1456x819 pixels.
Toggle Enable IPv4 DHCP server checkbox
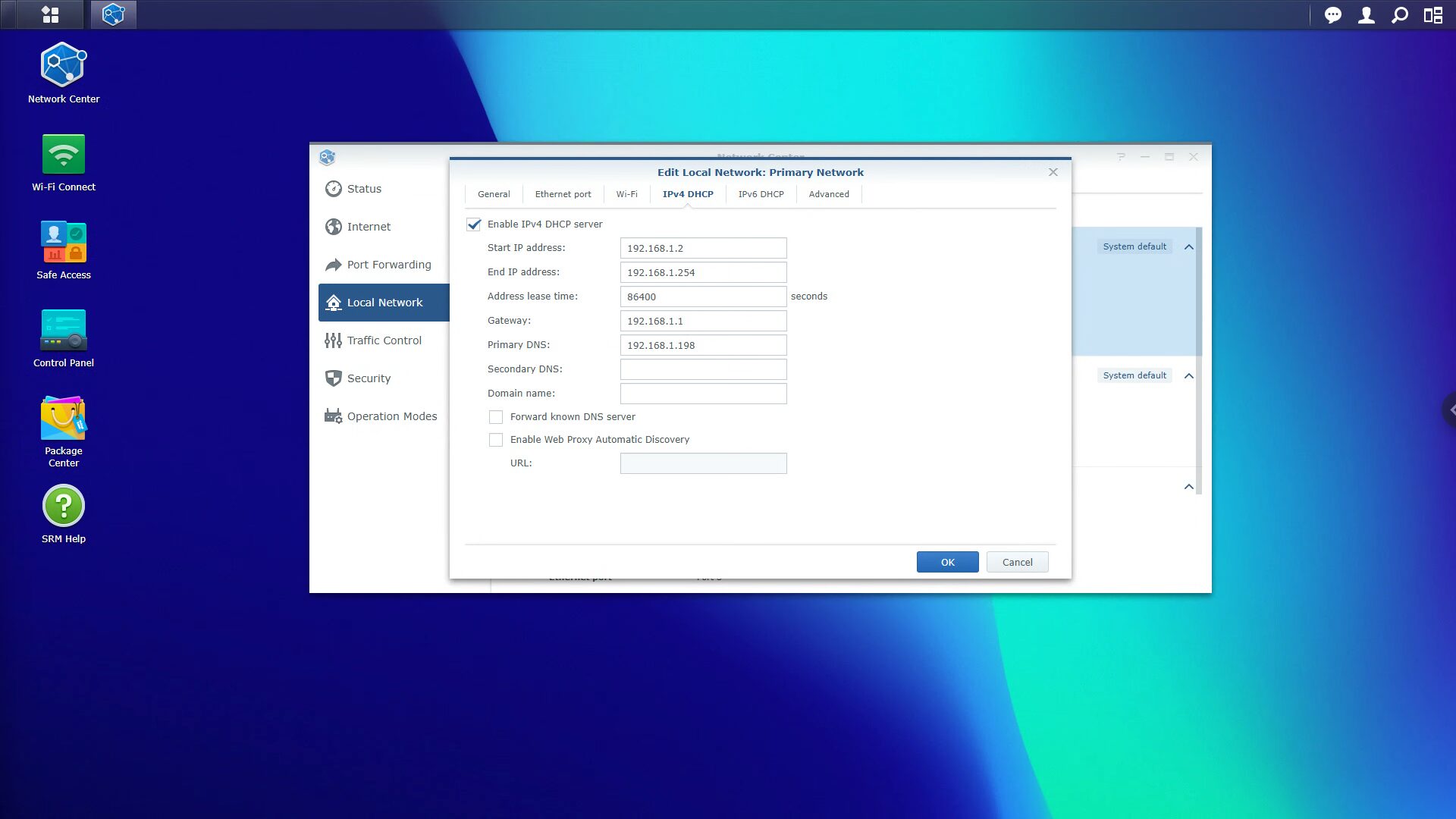coord(473,223)
